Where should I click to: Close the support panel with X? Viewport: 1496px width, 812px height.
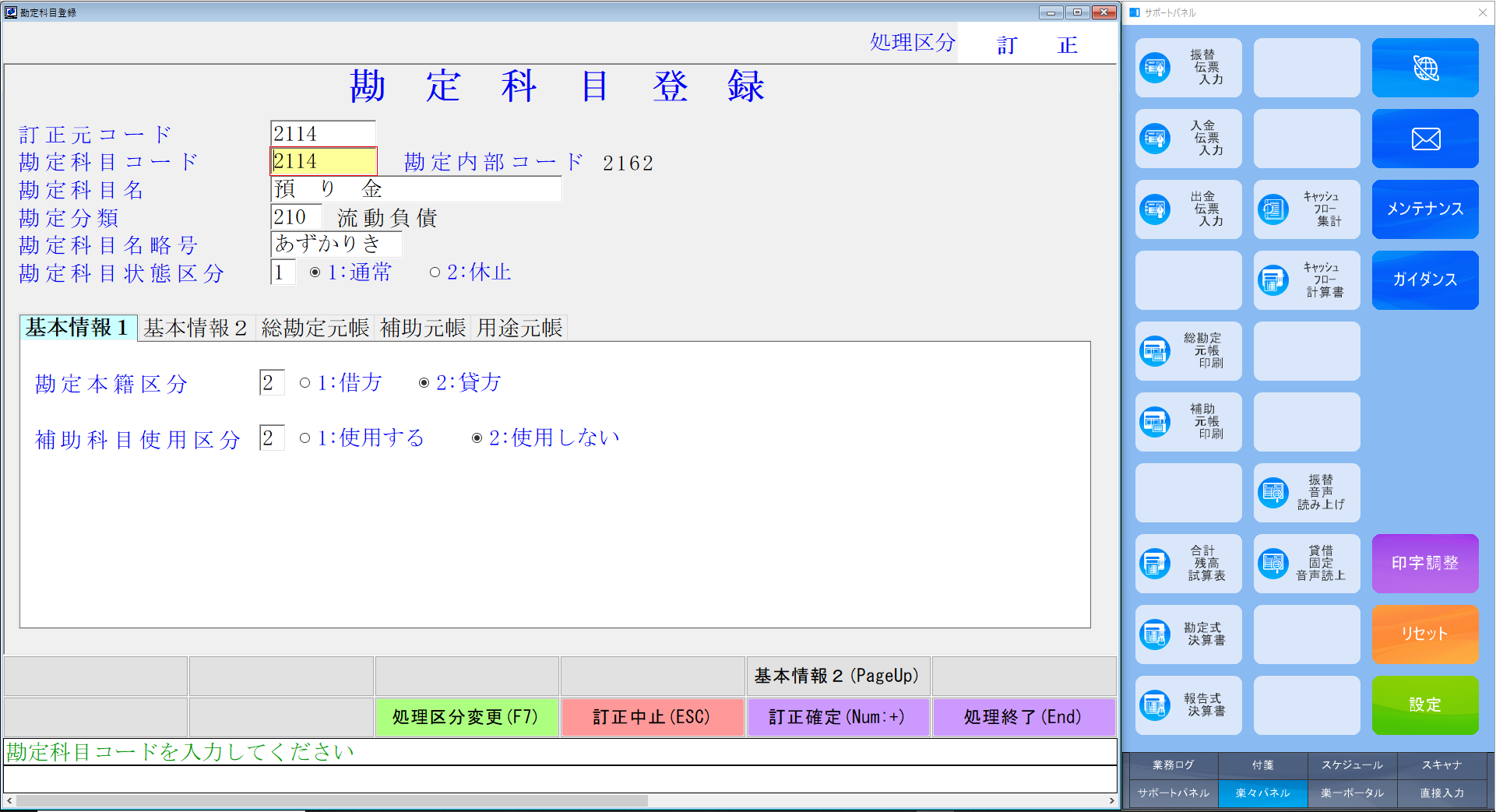1482,12
